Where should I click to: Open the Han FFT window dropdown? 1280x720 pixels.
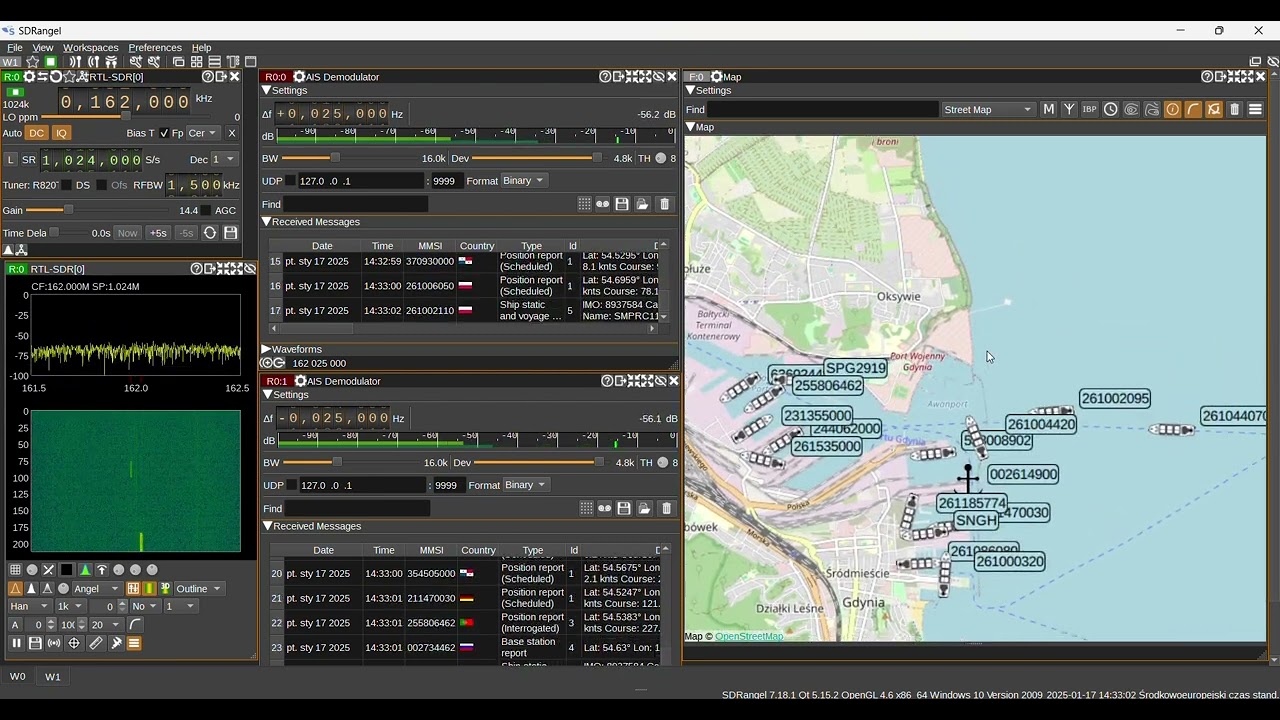(29, 606)
